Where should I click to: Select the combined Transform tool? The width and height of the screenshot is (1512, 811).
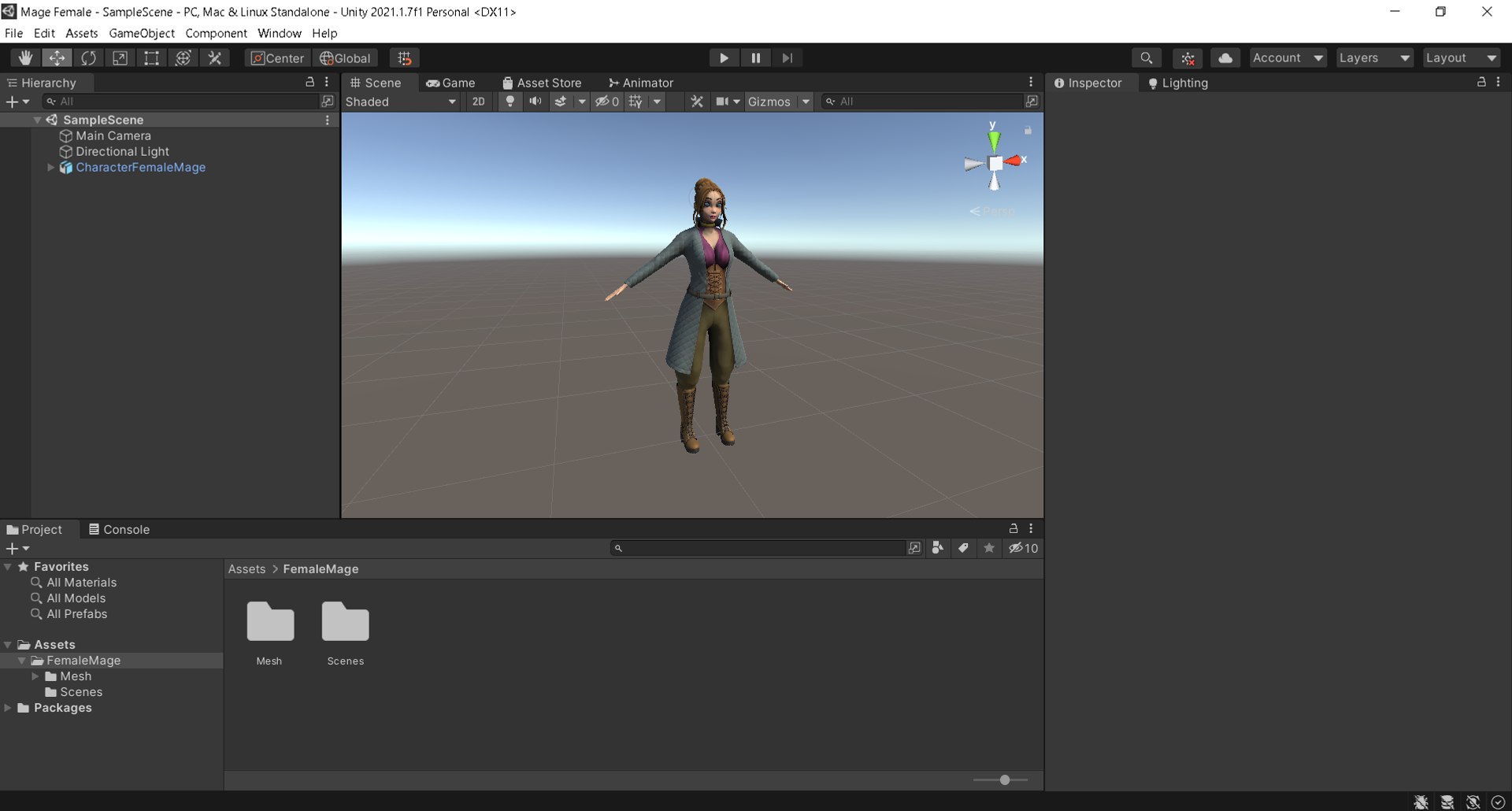pyautogui.click(x=183, y=58)
